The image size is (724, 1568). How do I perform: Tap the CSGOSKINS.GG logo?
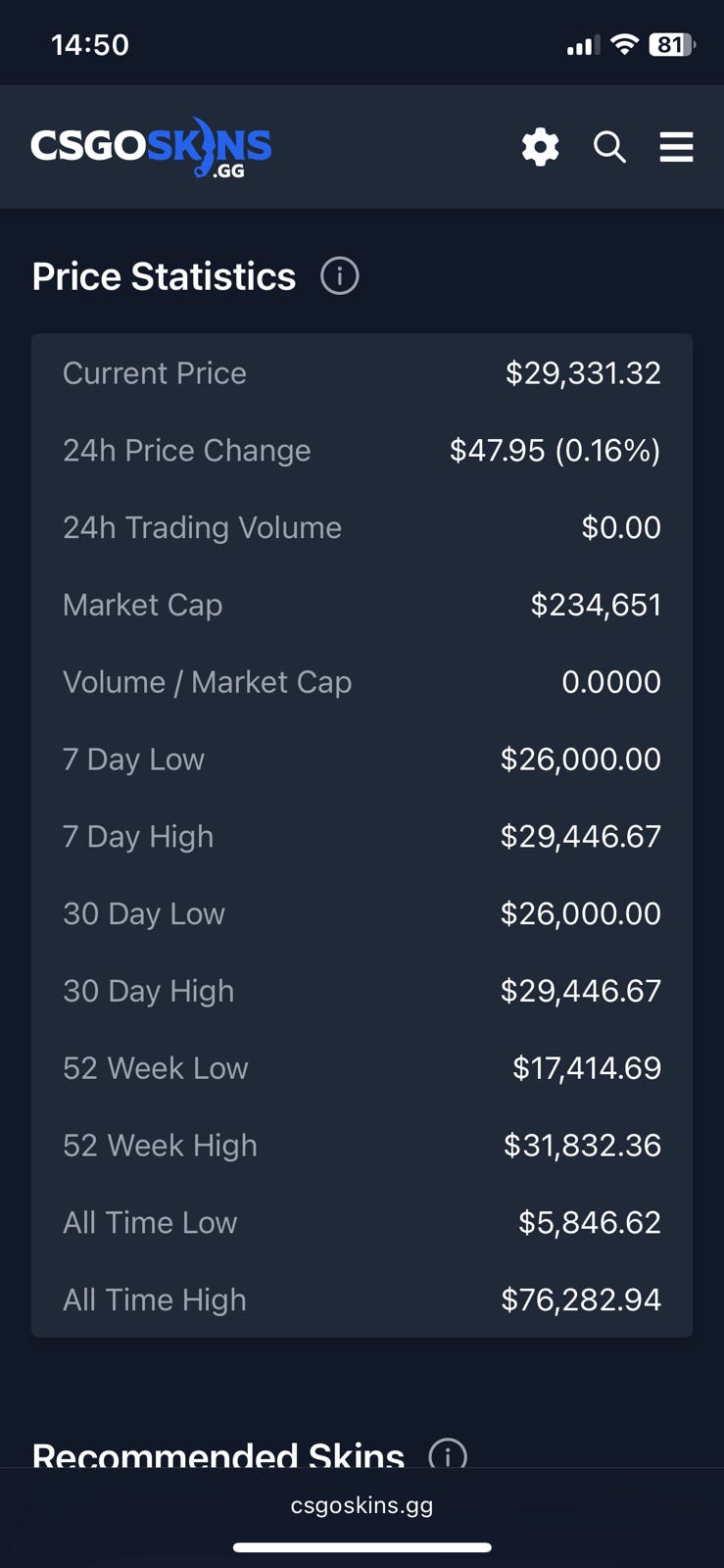tap(152, 148)
